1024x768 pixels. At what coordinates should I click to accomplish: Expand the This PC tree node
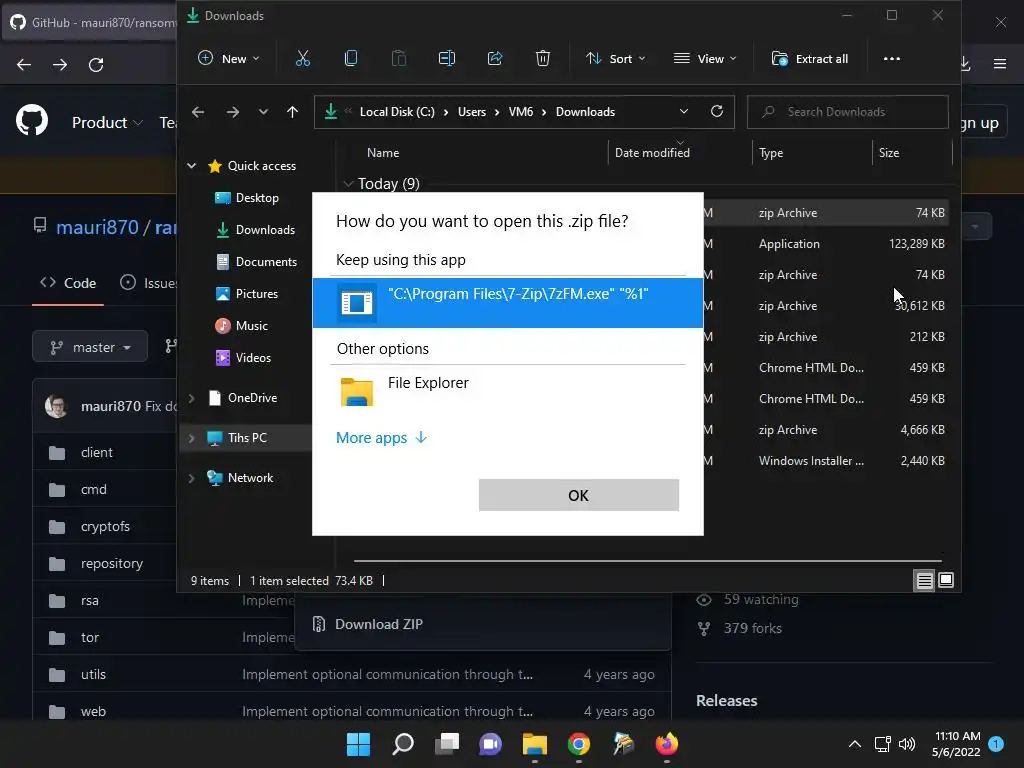tap(191, 438)
